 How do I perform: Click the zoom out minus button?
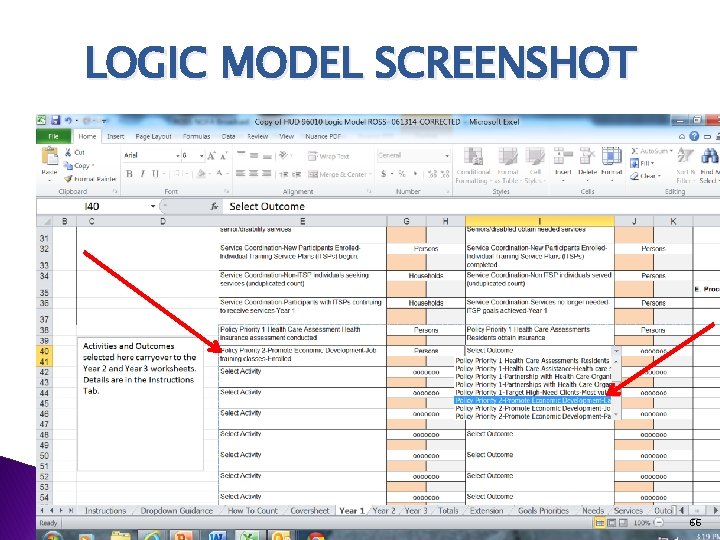pyautogui.click(x=658, y=523)
